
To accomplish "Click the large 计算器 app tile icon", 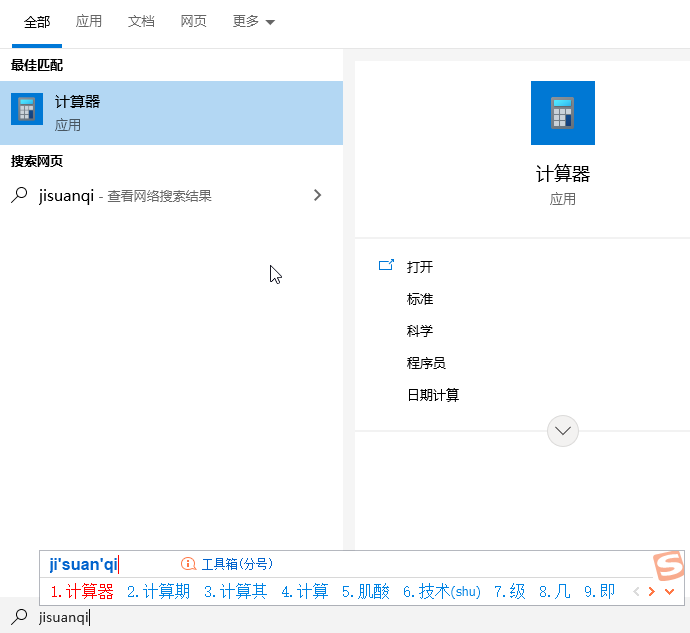I will [x=562, y=113].
